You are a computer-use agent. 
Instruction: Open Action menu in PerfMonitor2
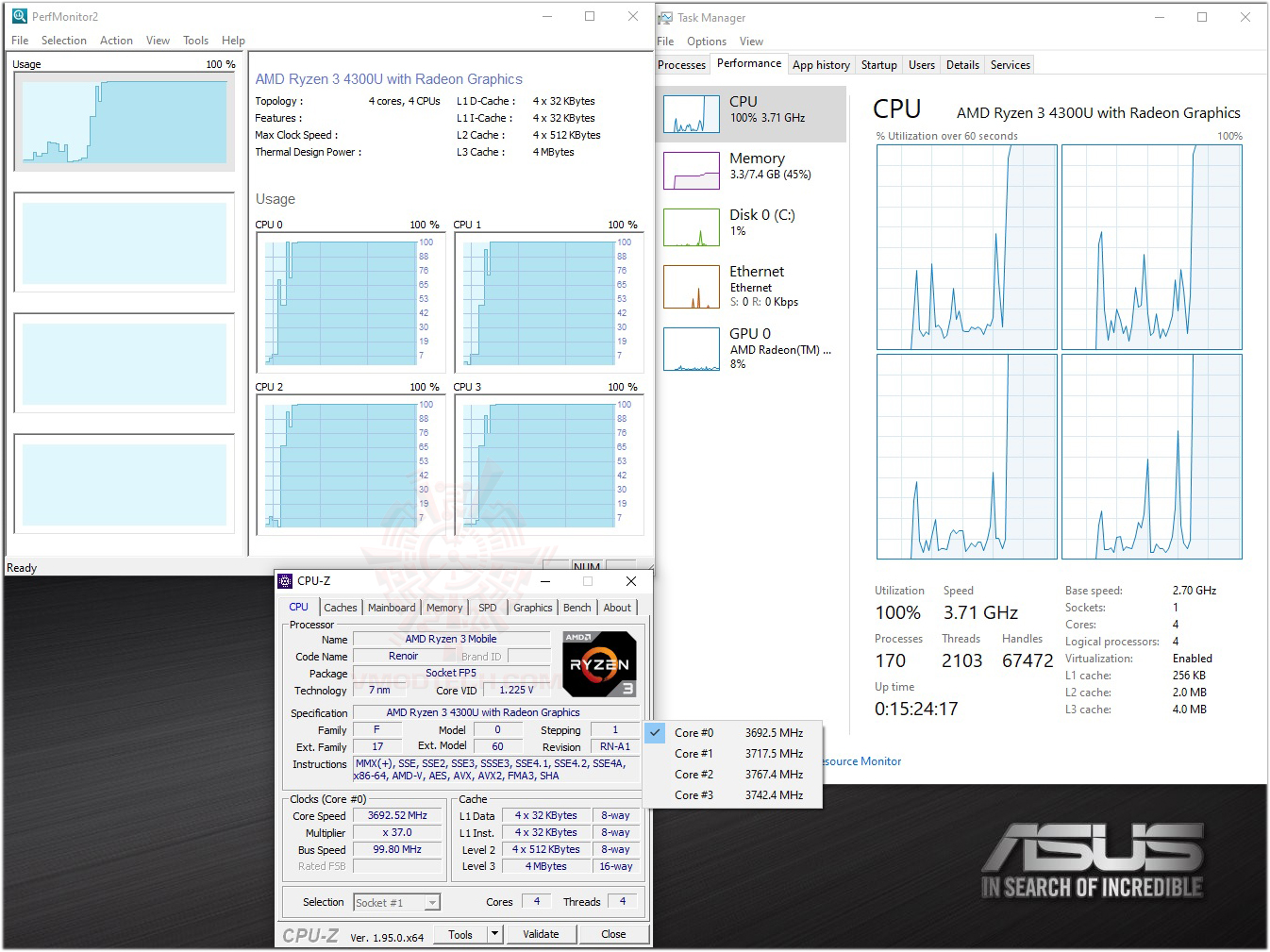tap(116, 41)
